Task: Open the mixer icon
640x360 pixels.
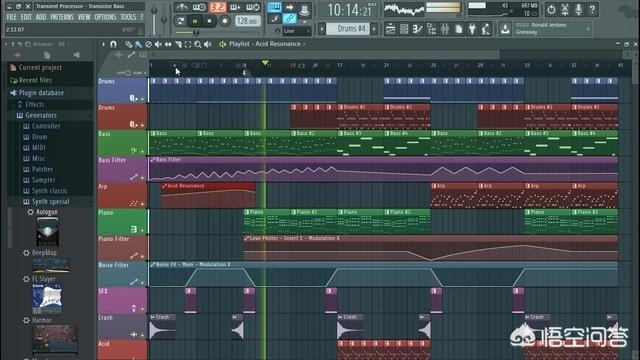Action: coord(445,29)
